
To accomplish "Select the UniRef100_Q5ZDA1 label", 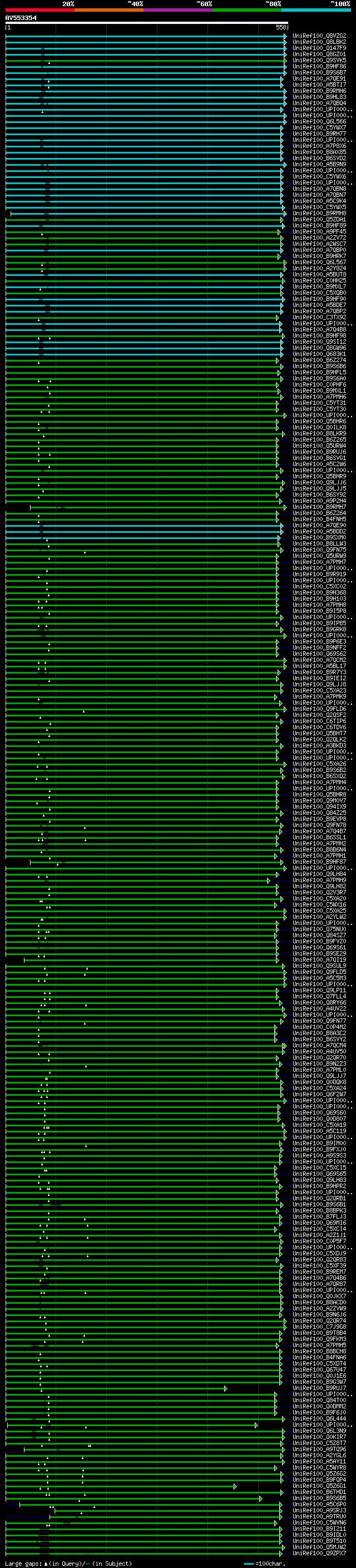I will pyautogui.click(x=319, y=219).
